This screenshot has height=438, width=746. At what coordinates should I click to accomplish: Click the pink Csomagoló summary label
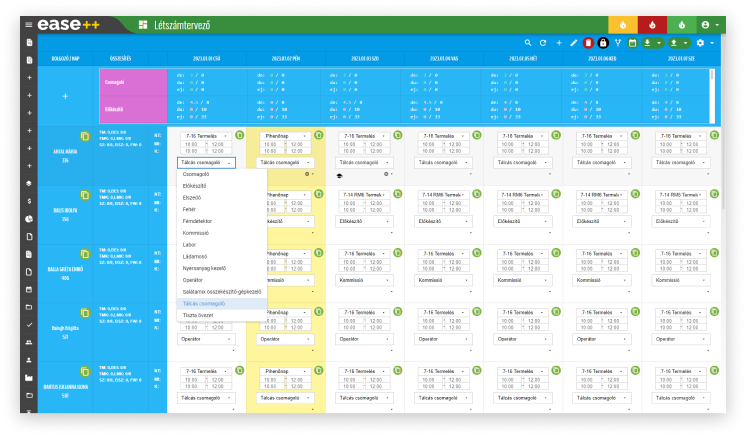[133, 82]
